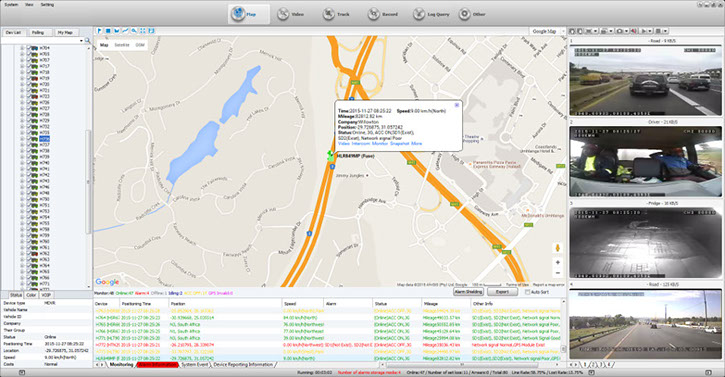
Task: Expand the H705 vehicle tree node
Action: pos(22,54)
